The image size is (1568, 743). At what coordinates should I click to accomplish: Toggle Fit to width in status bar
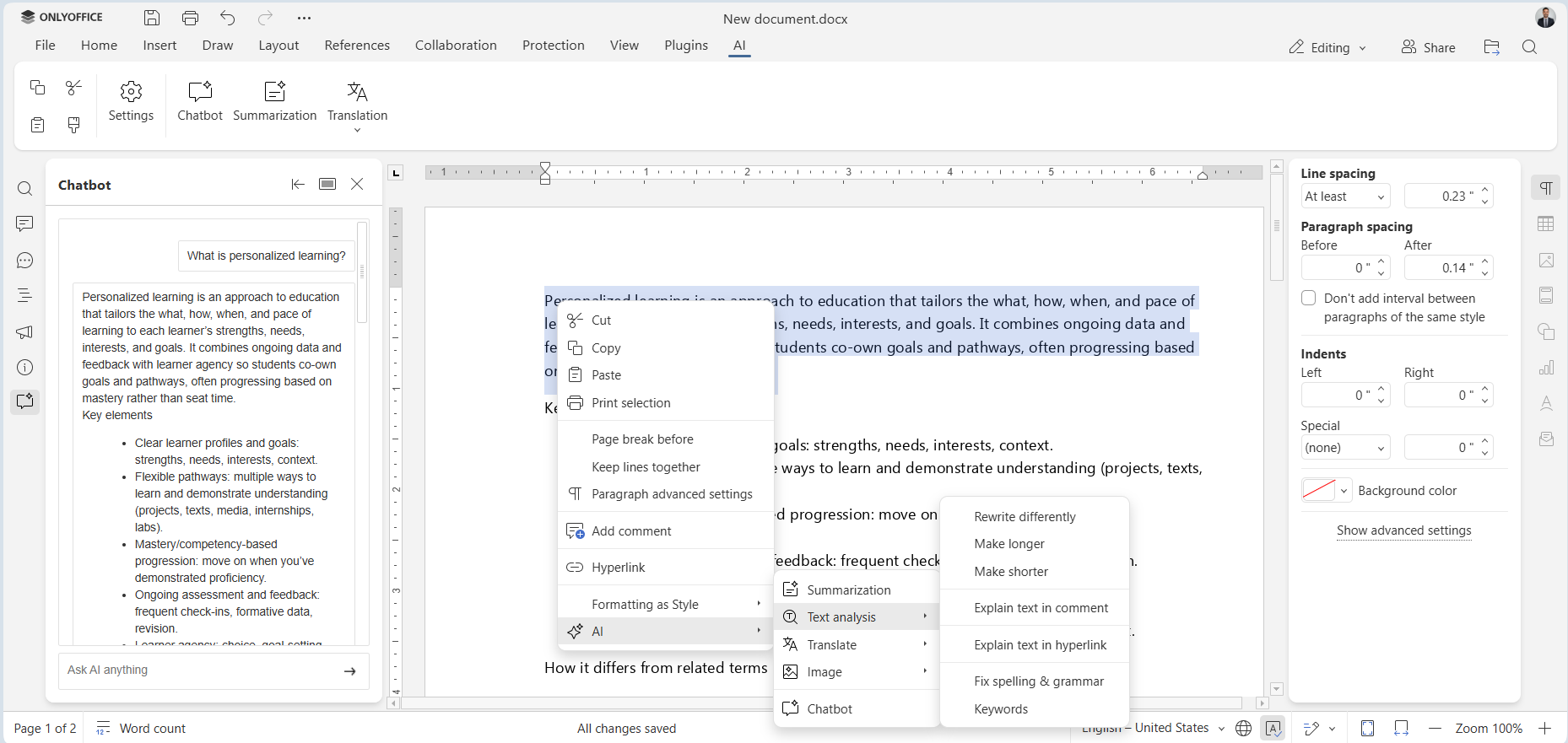pyautogui.click(x=1401, y=728)
